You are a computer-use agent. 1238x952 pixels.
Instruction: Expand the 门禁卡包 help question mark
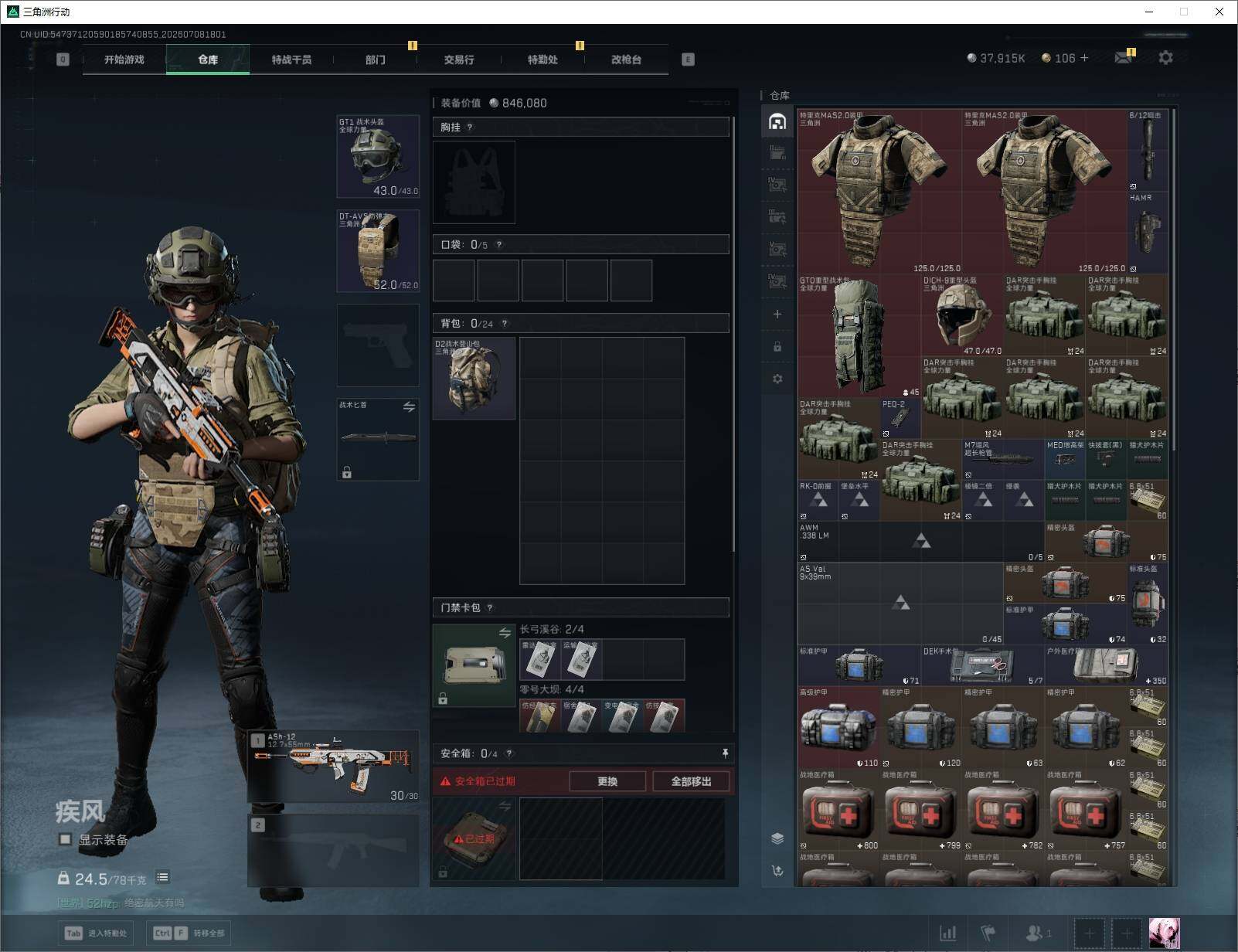coord(490,607)
